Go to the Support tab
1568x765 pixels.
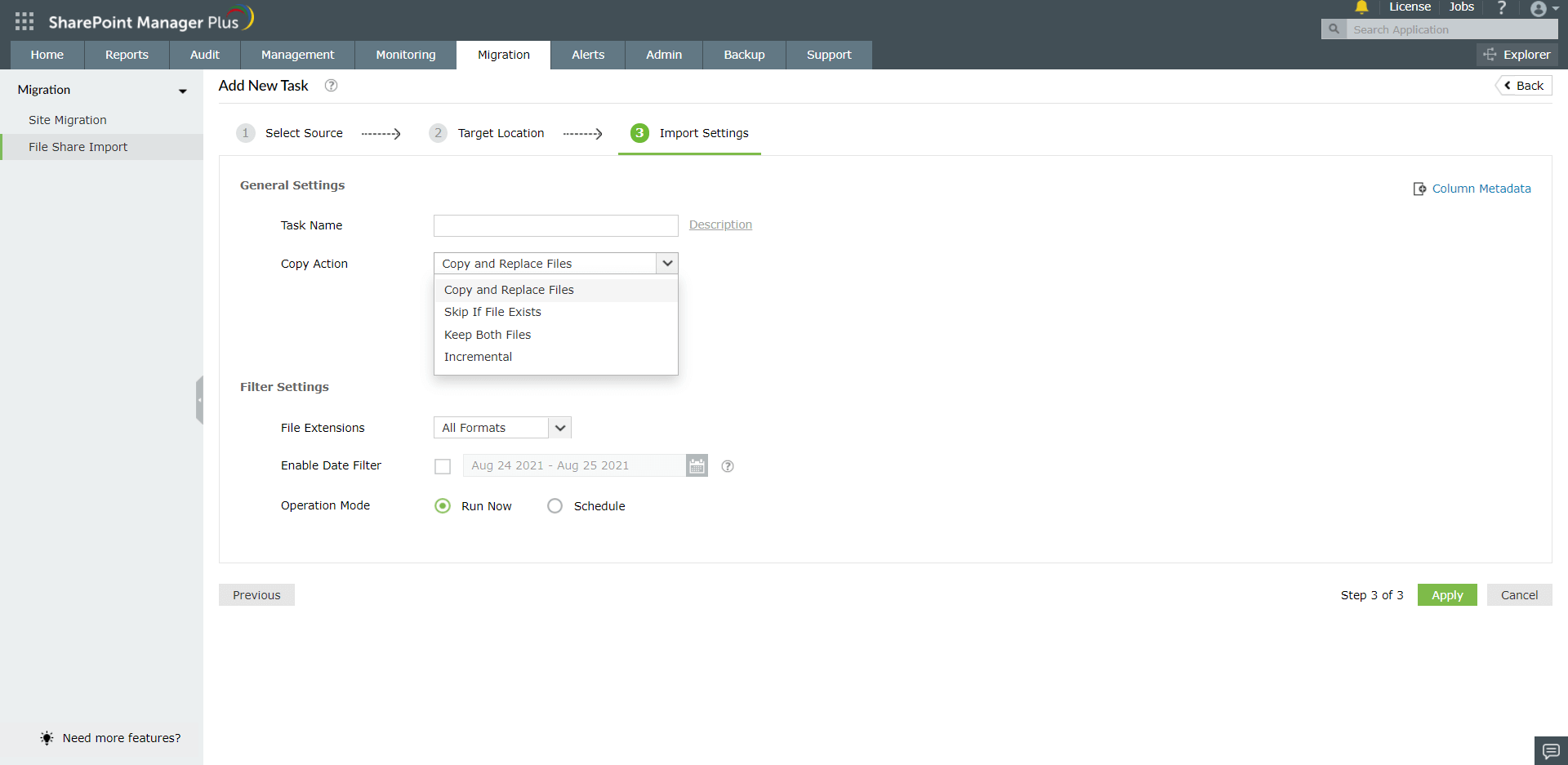pyautogui.click(x=829, y=55)
